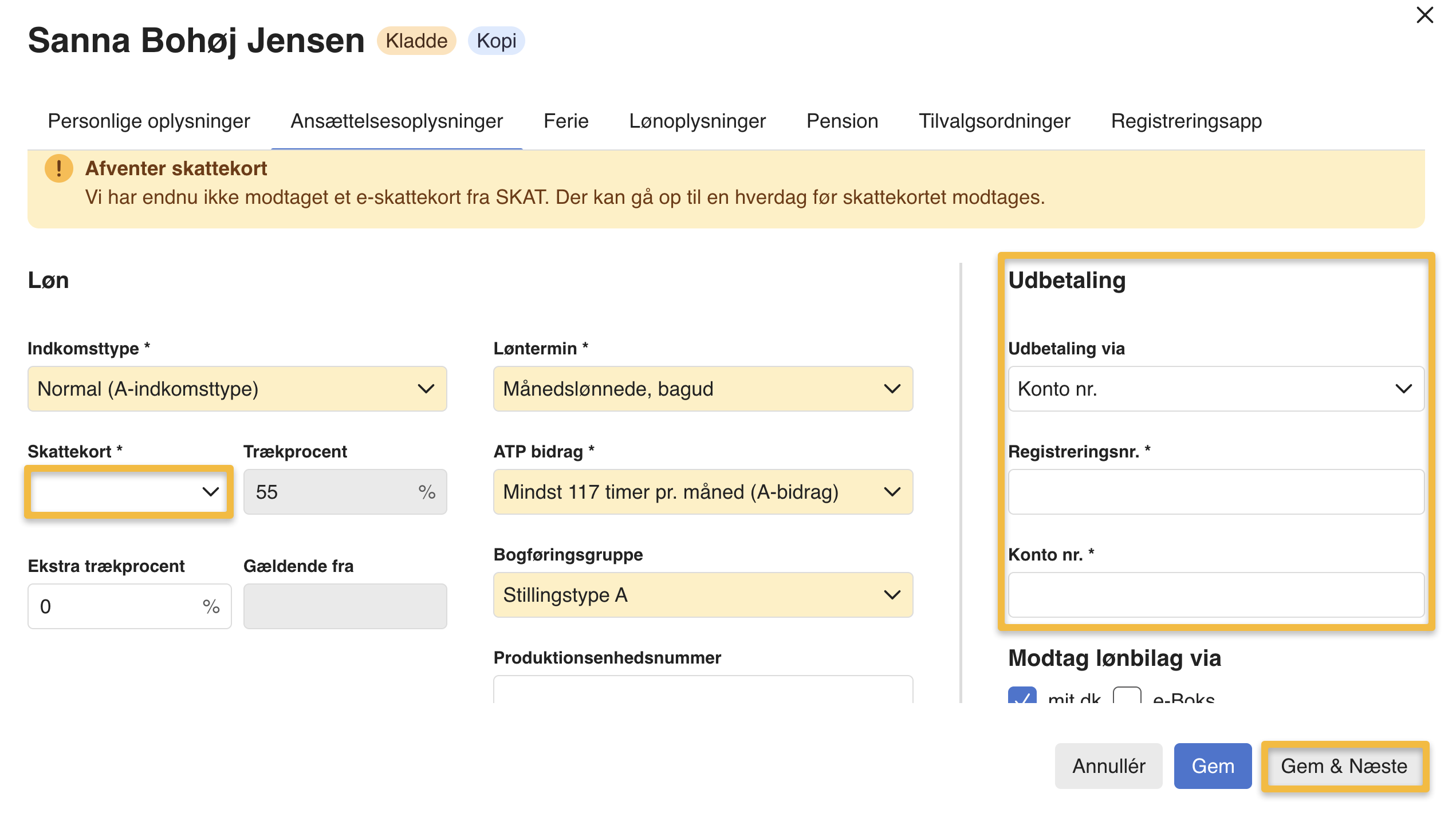
Task: Open the Tilvalgsordninger tab
Action: [x=994, y=121]
